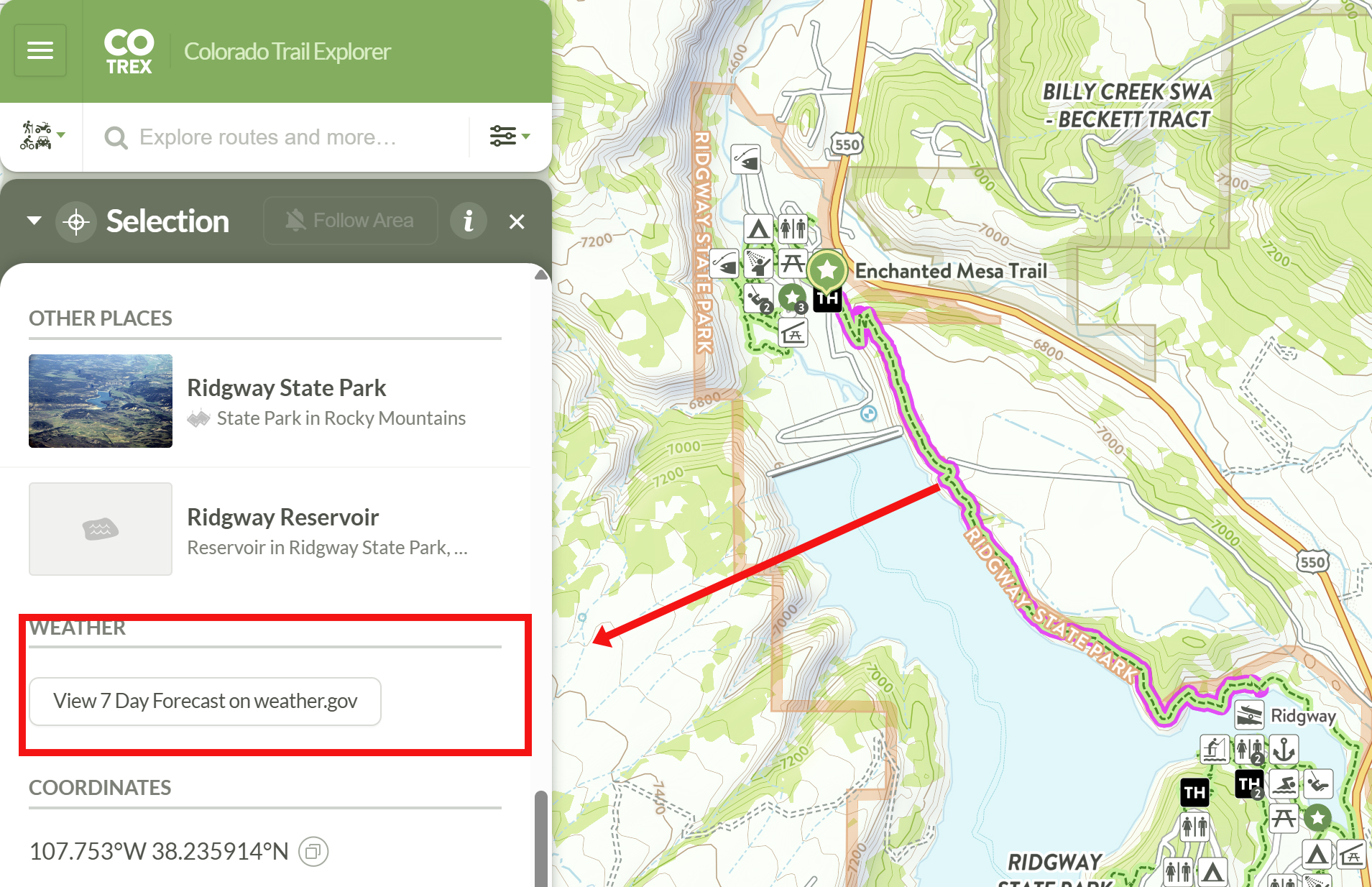Click the tent campground icon near Enchanted Mesa Trail

tap(758, 229)
